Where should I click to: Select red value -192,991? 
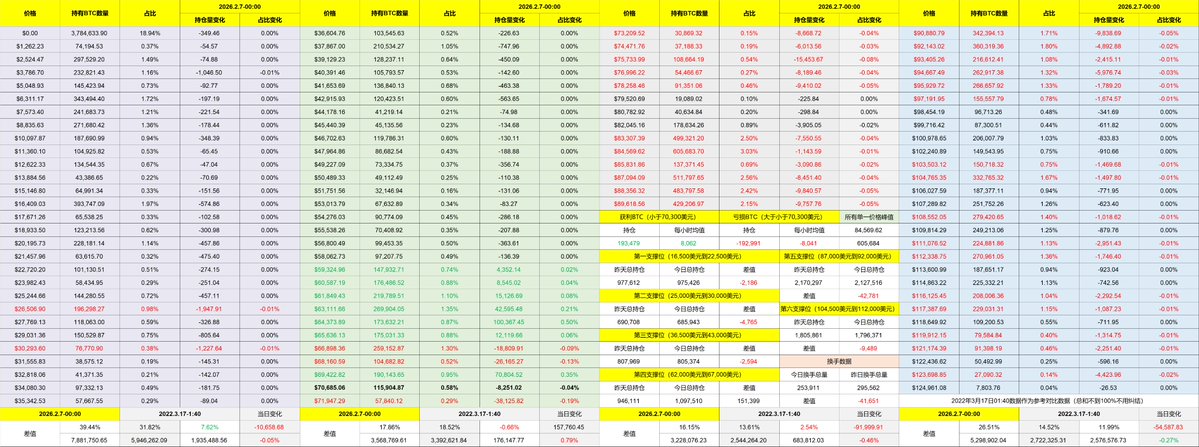point(749,242)
